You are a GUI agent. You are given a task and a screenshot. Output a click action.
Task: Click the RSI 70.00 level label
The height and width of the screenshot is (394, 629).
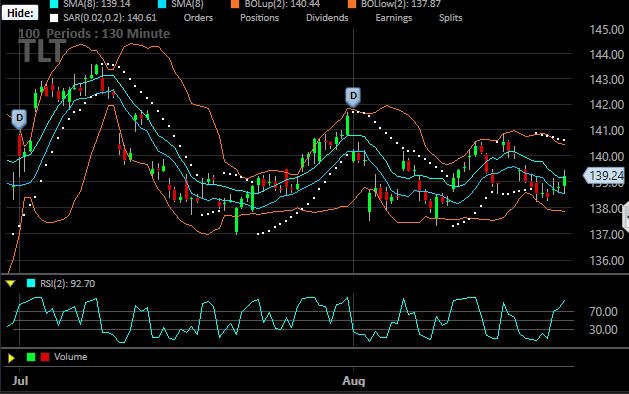pos(603,311)
